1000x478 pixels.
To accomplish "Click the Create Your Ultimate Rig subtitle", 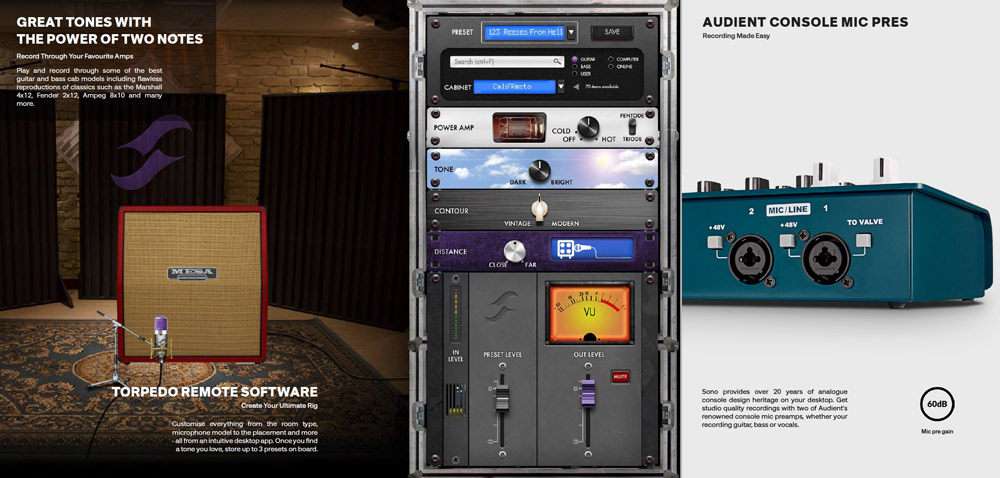I will (x=279, y=405).
